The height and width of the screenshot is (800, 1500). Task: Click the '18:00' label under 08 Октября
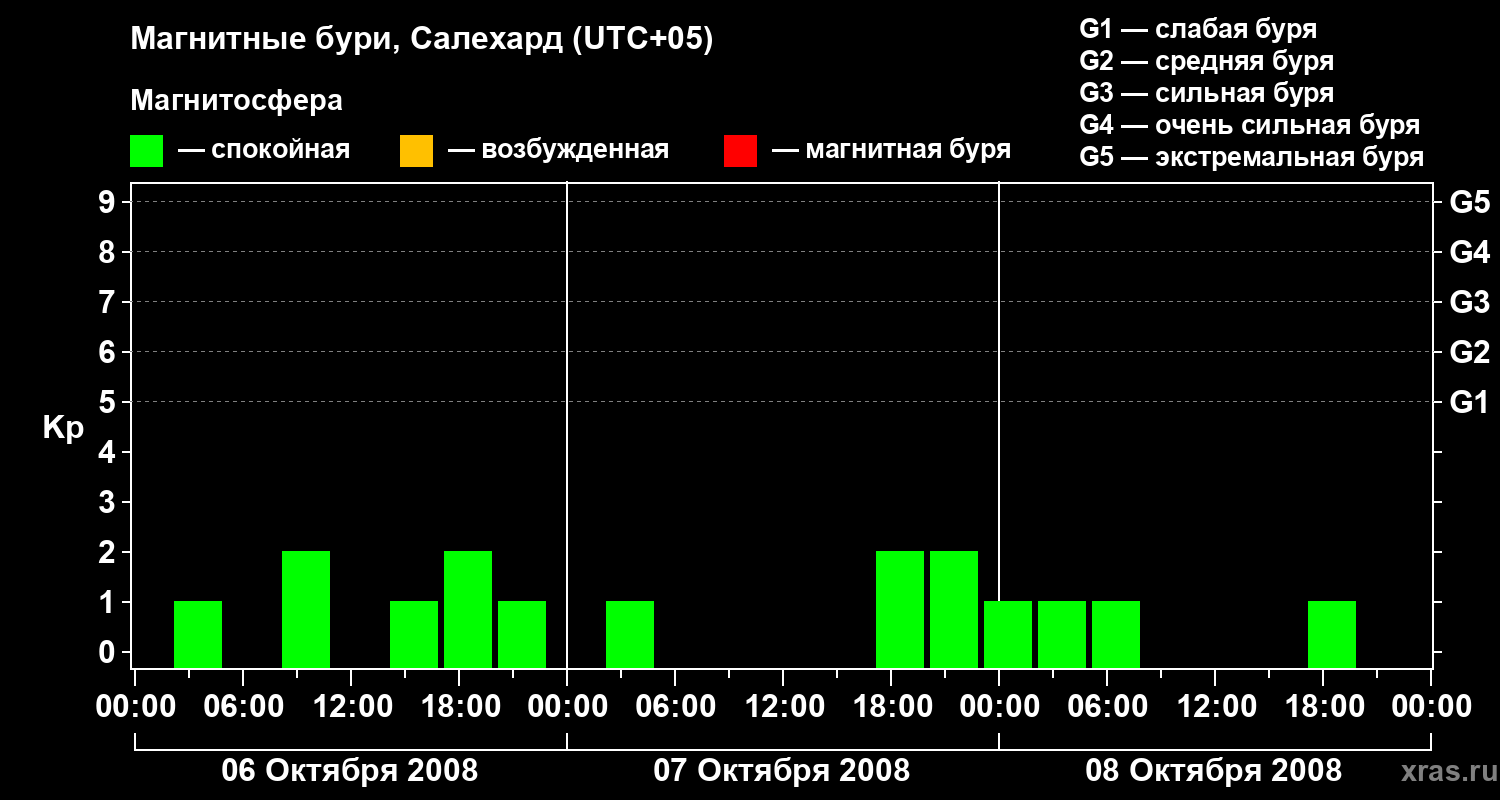coord(1323,707)
